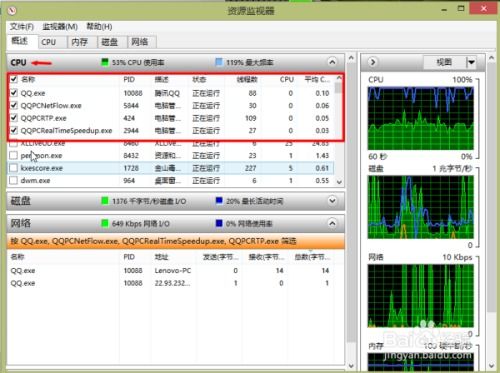
Task: Click the blue 最长活动时间 indicator square
Action: 219,201
